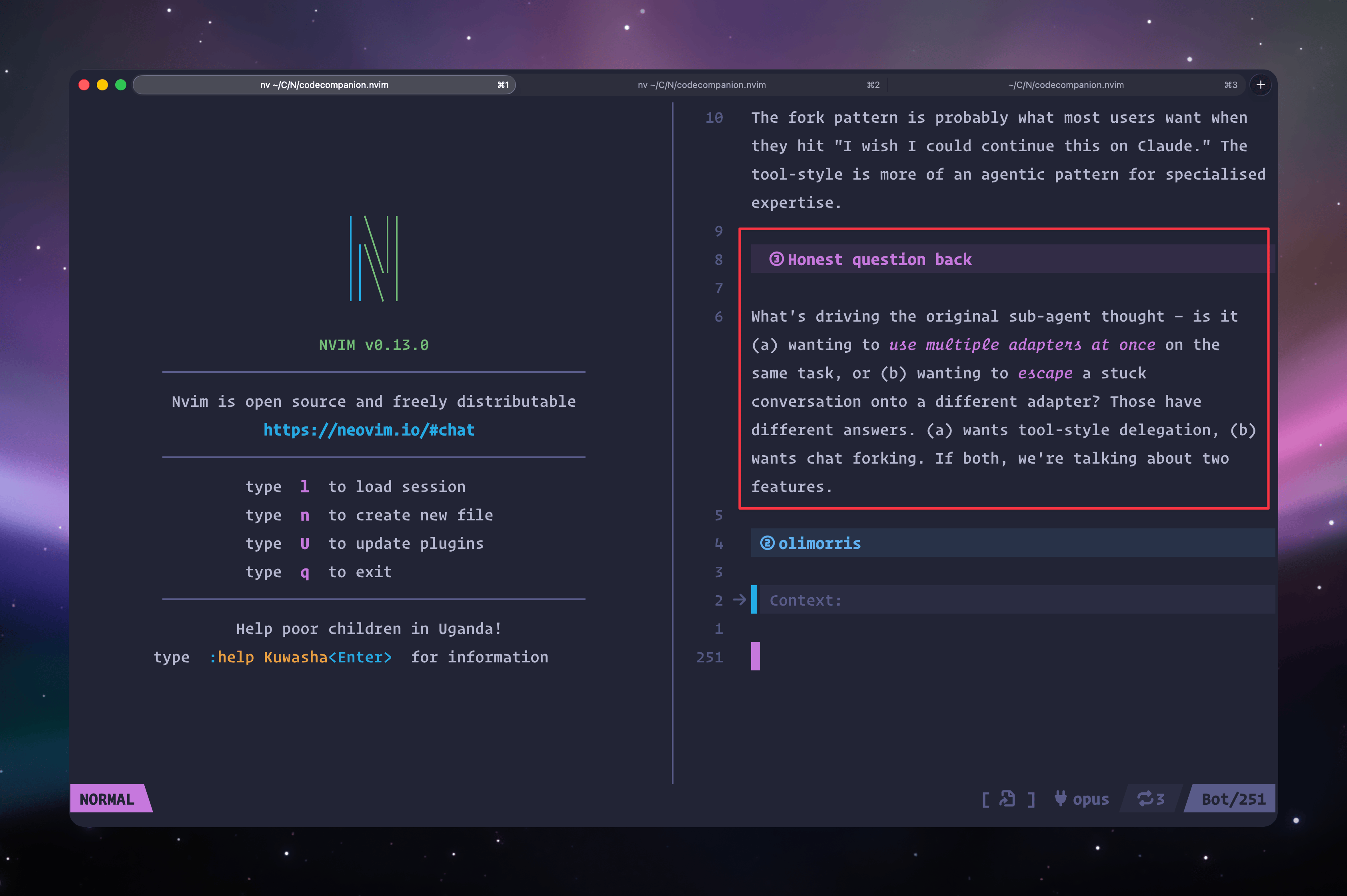Switch to second terminal tab ⌘2
Image resolution: width=1347 pixels, height=896 pixels.
(701, 84)
